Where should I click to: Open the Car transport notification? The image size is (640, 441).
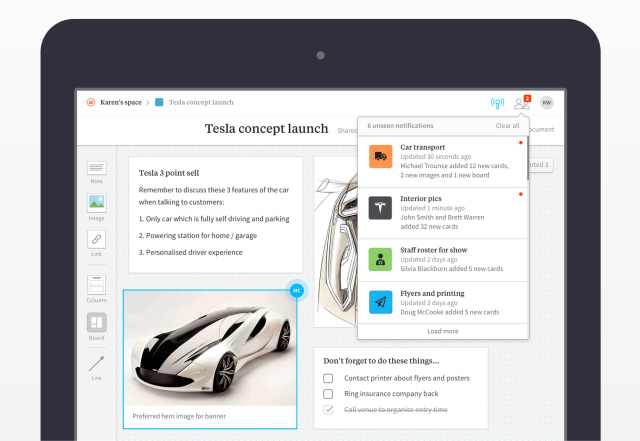(443, 162)
